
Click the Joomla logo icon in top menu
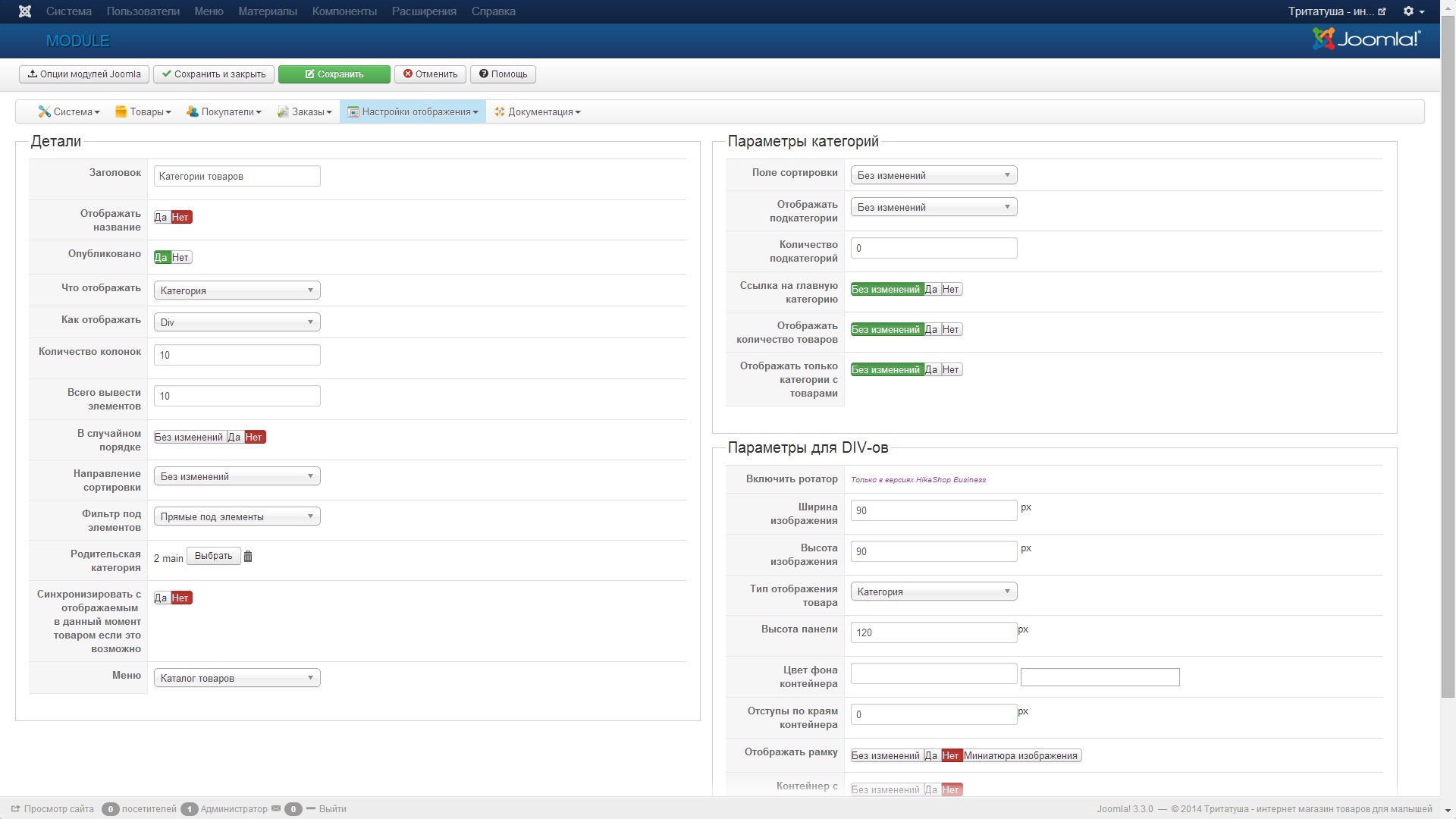(25, 11)
